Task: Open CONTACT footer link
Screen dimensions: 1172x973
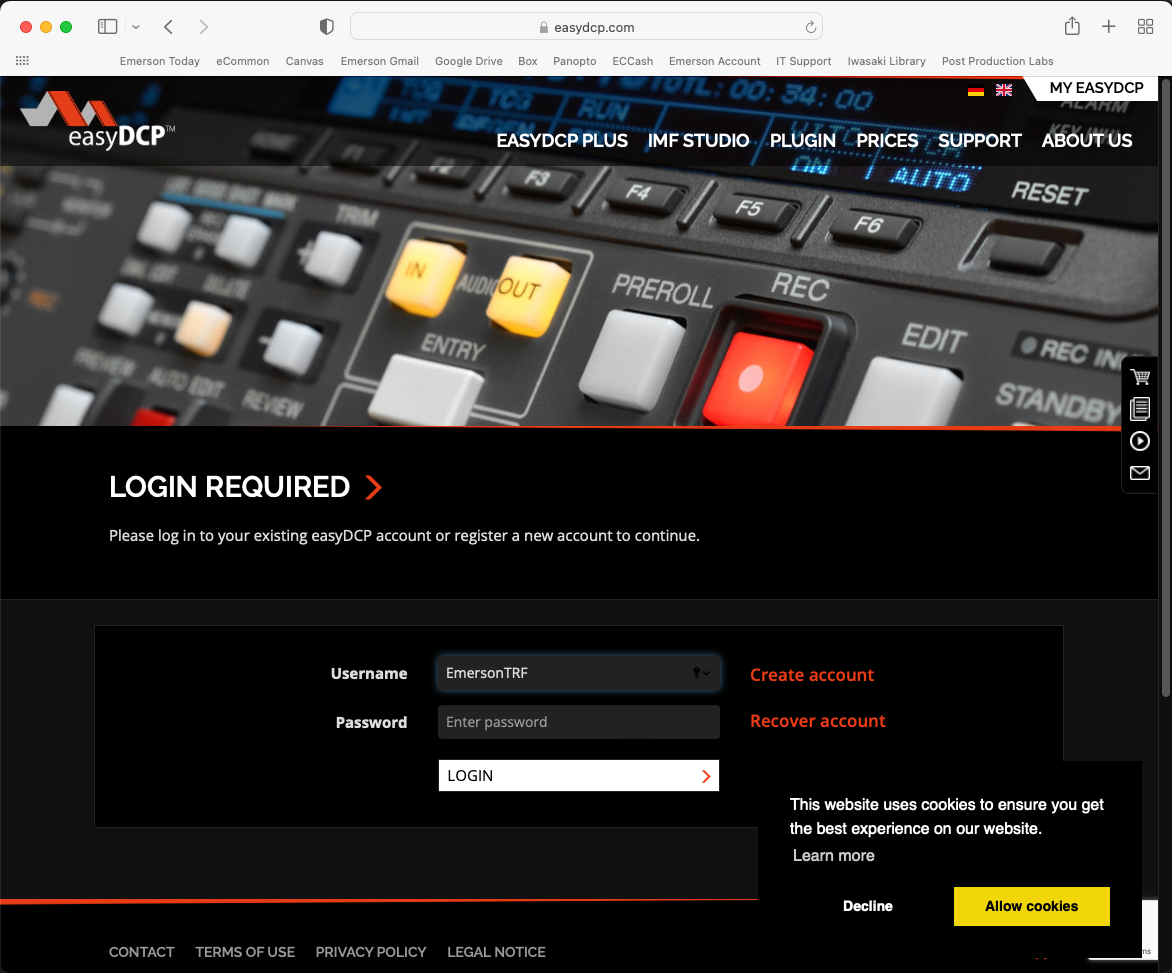Action: pos(141,952)
